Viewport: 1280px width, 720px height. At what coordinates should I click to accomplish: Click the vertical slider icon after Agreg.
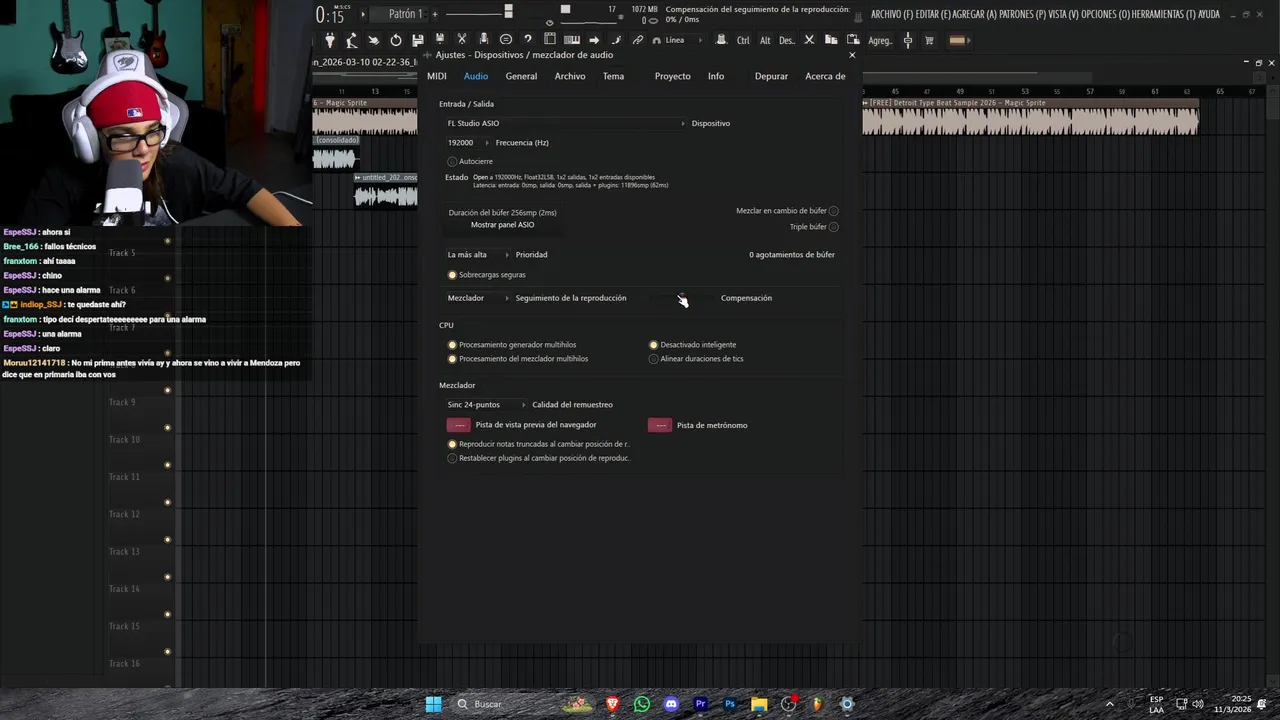[x=908, y=40]
